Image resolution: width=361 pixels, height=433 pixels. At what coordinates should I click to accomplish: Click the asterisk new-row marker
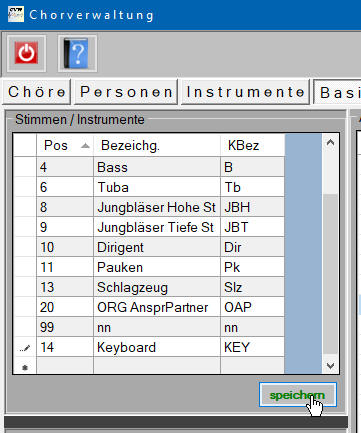pos(25,367)
